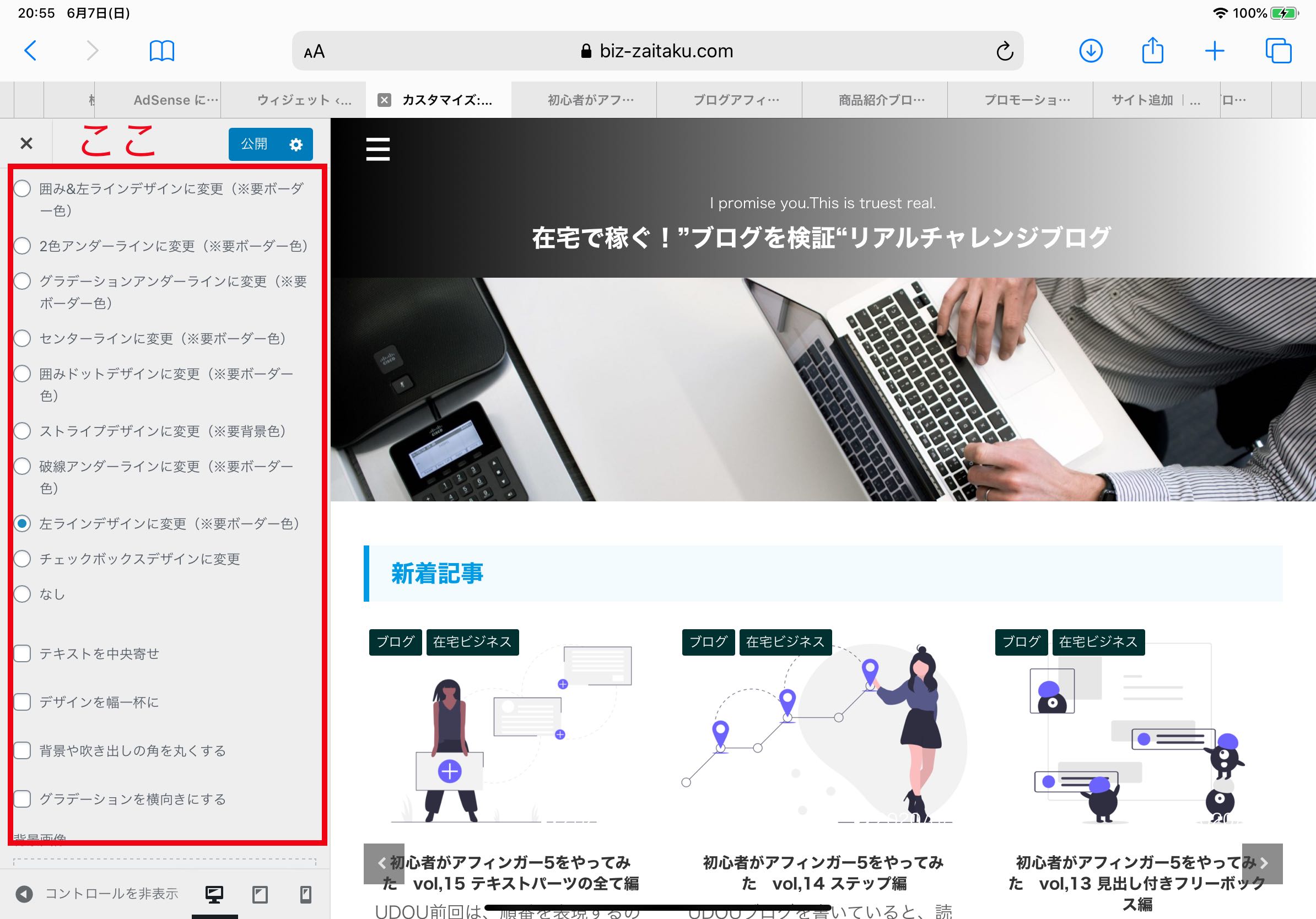Tap the biz-zaitaku.com address field
1316x919 pixels.
tap(657, 51)
